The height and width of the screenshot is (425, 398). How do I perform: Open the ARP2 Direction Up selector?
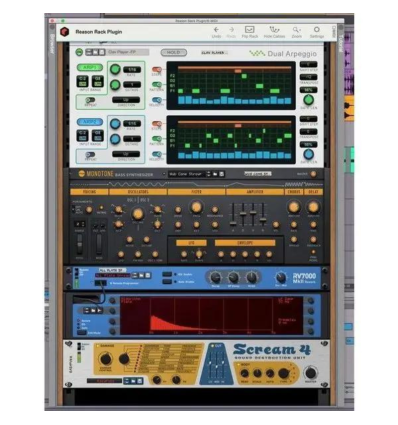[x=126, y=154]
